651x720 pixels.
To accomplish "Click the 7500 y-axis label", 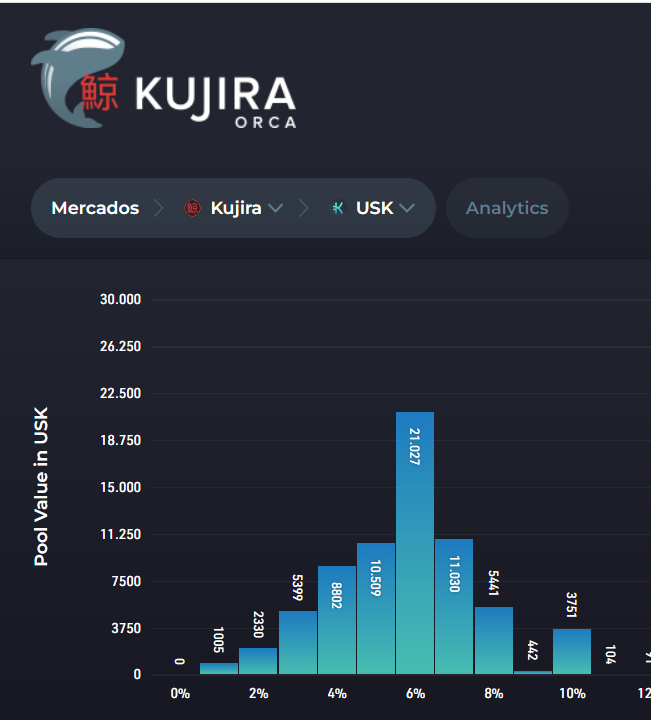I will [x=126, y=581].
